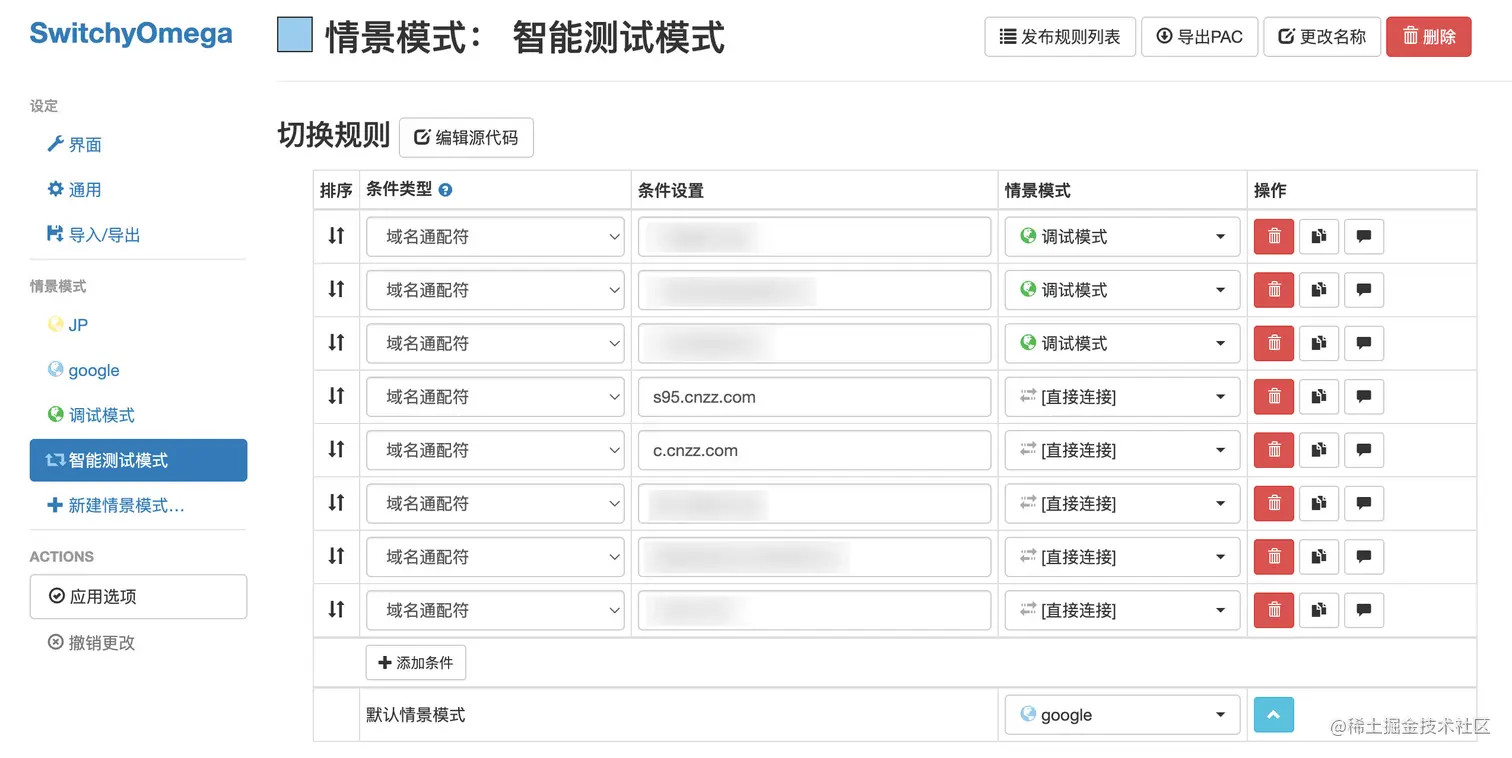Open note icon of first rule row
The height and width of the screenshot is (758, 1512).
[1364, 237]
